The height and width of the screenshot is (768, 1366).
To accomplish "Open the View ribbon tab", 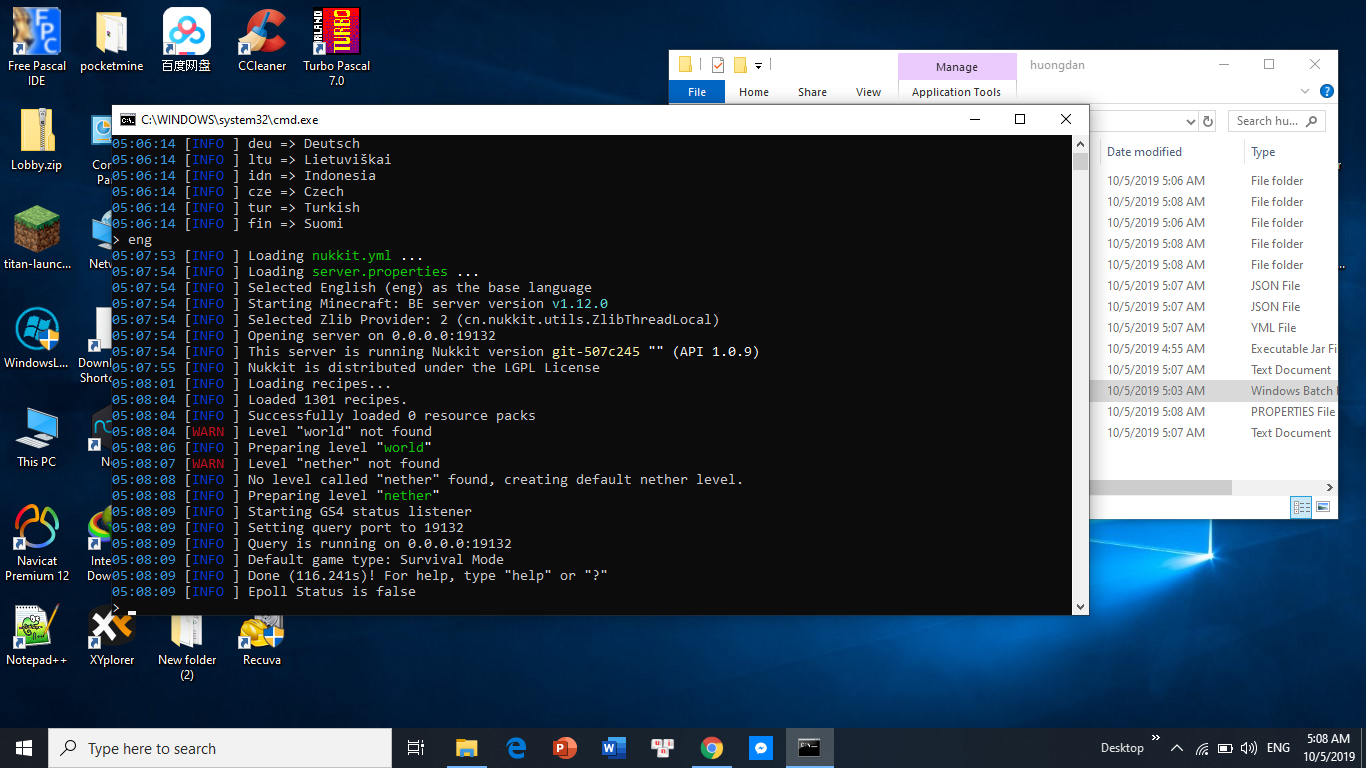I will point(868,92).
